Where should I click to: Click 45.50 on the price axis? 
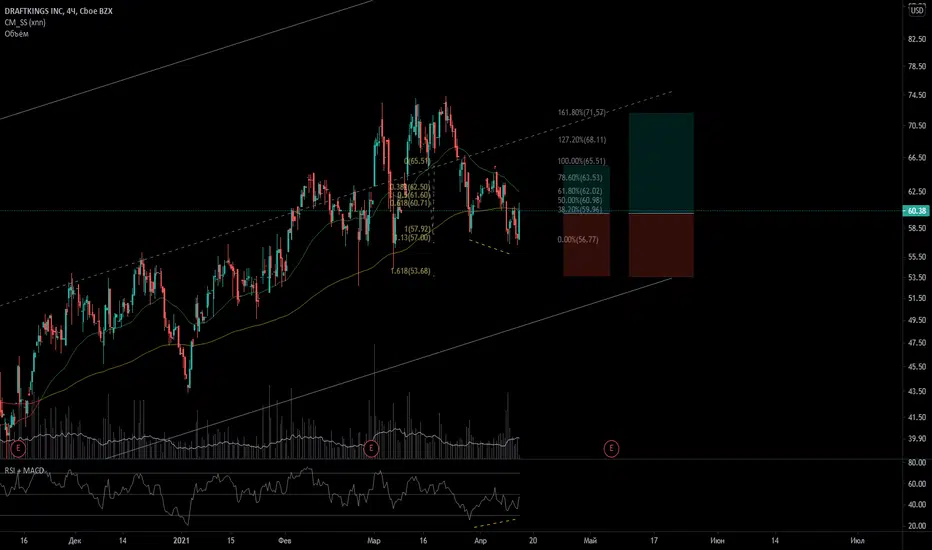click(917, 367)
